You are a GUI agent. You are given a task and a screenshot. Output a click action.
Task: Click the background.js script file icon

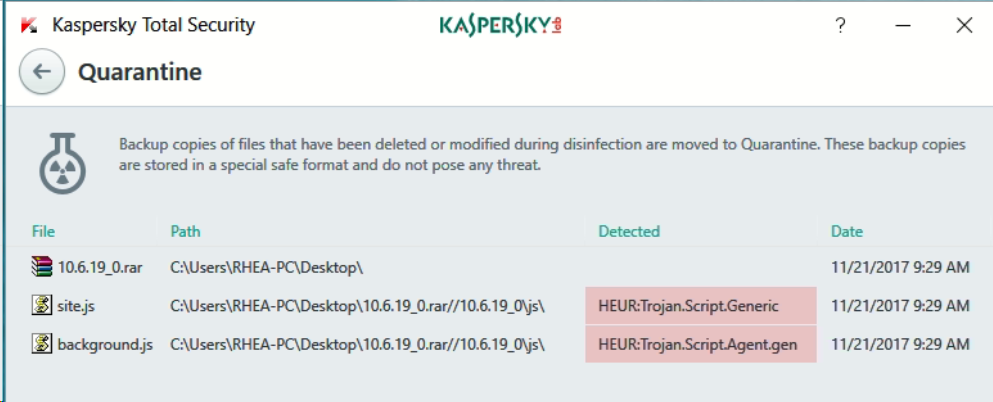pos(41,345)
